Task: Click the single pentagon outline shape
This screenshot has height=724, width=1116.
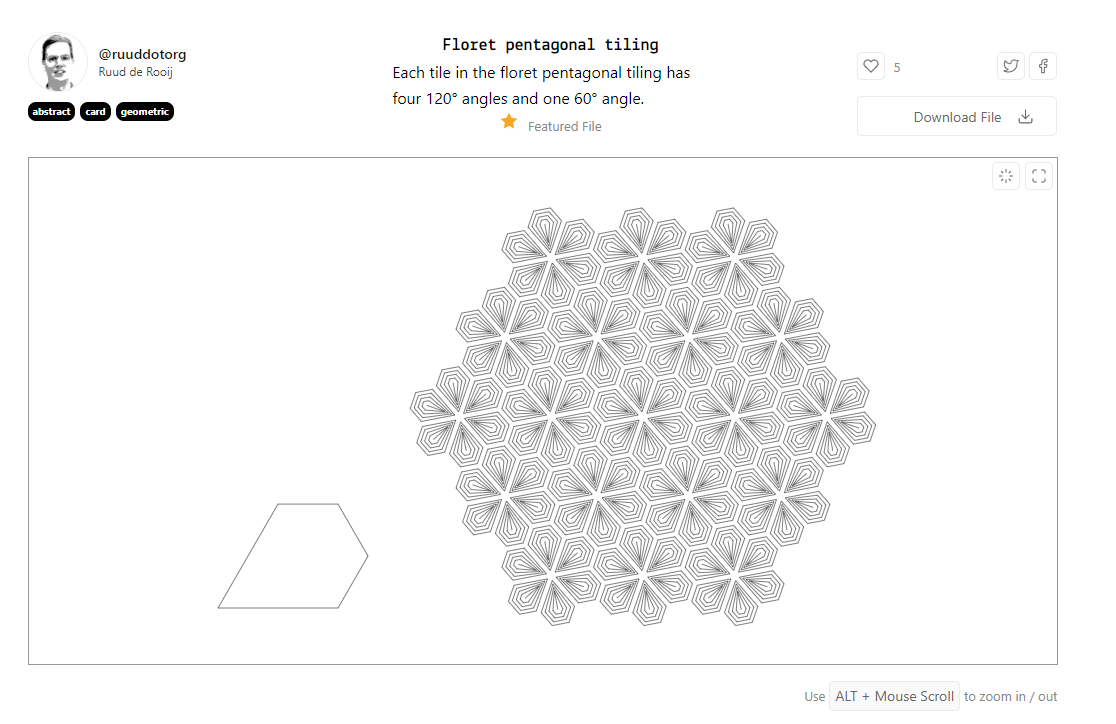Action: point(293,556)
